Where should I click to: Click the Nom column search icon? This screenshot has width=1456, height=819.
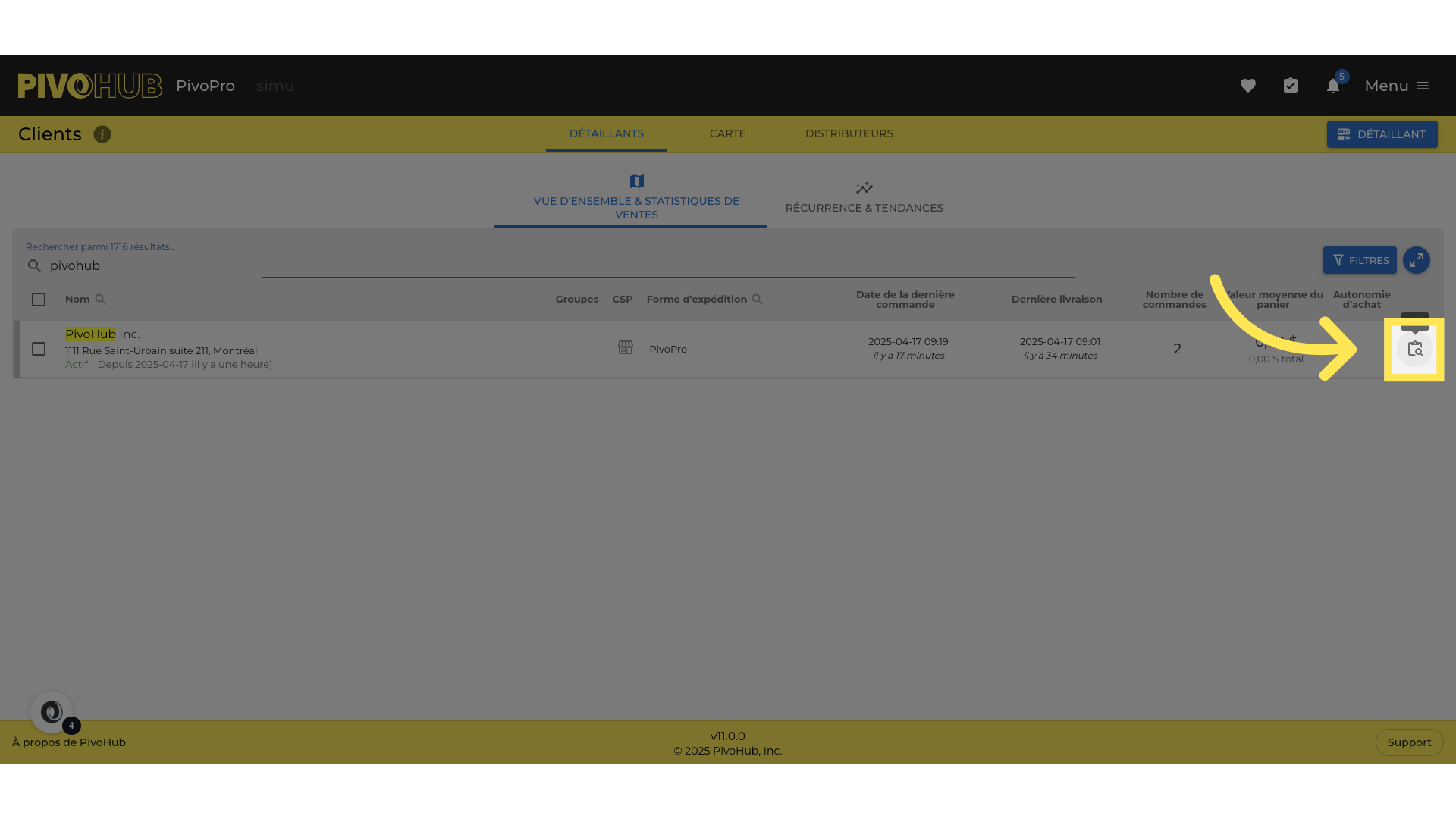pos(101,300)
